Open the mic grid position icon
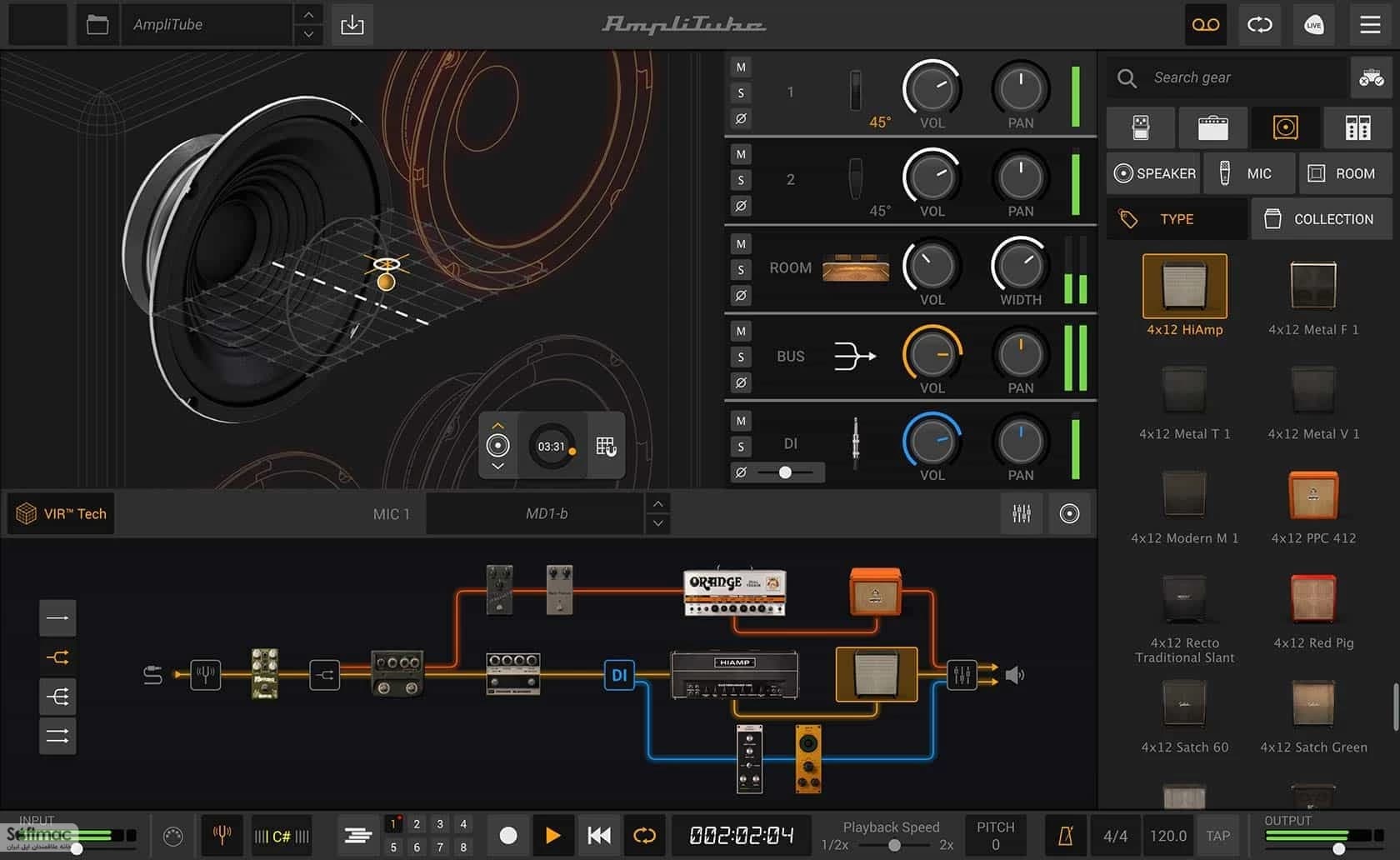 pyautogui.click(x=606, y=447)
